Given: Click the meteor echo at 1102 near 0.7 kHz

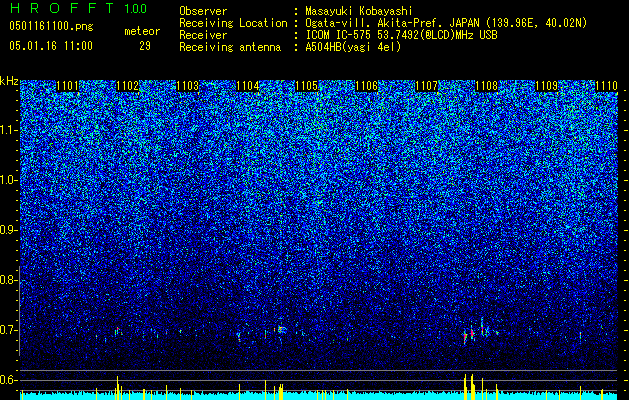Looking at the screenshot, I should point(118,331).
